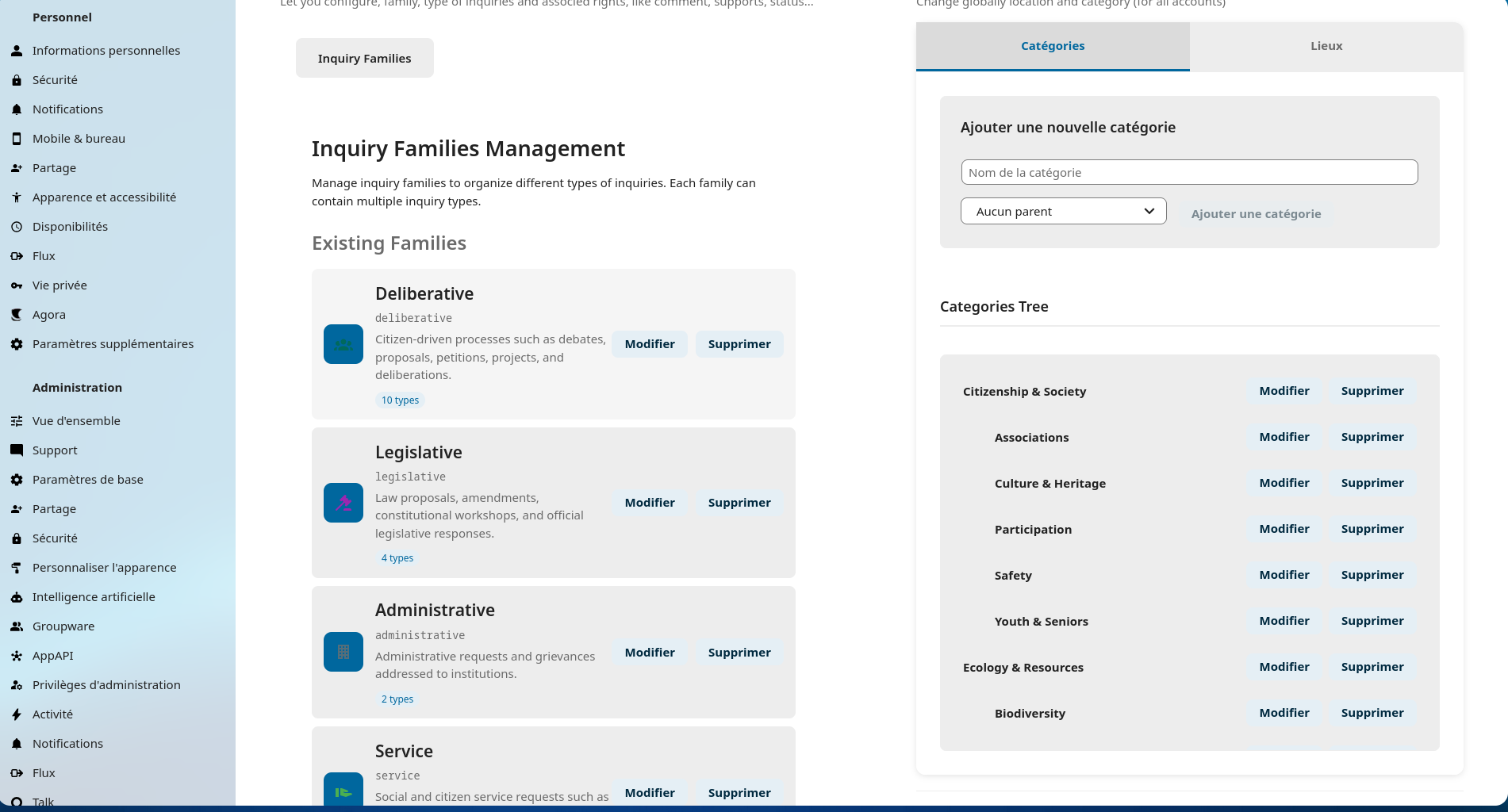Click Supprimer for Service family

739,793
